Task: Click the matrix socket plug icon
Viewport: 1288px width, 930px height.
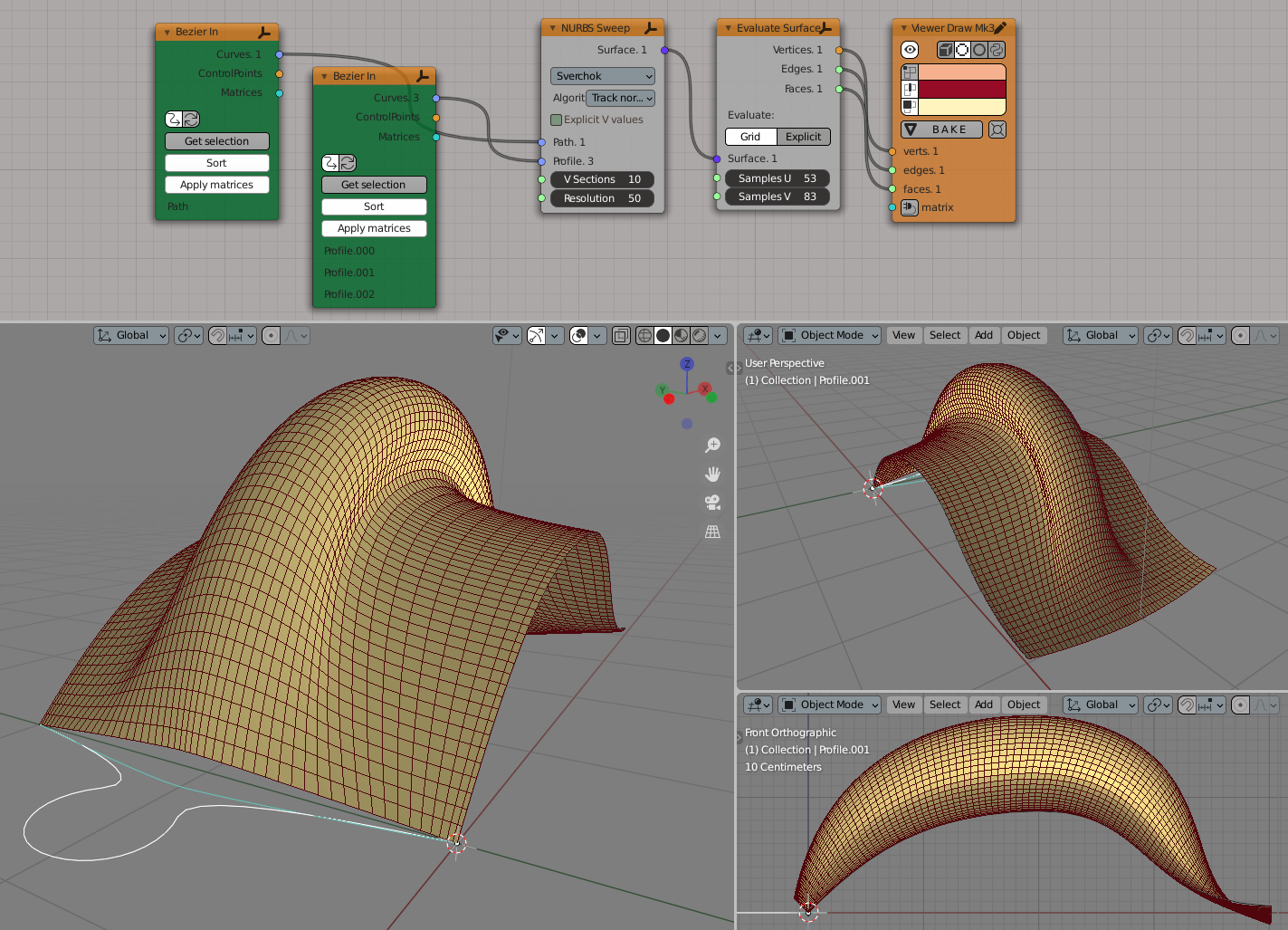Action: point(910,207)
